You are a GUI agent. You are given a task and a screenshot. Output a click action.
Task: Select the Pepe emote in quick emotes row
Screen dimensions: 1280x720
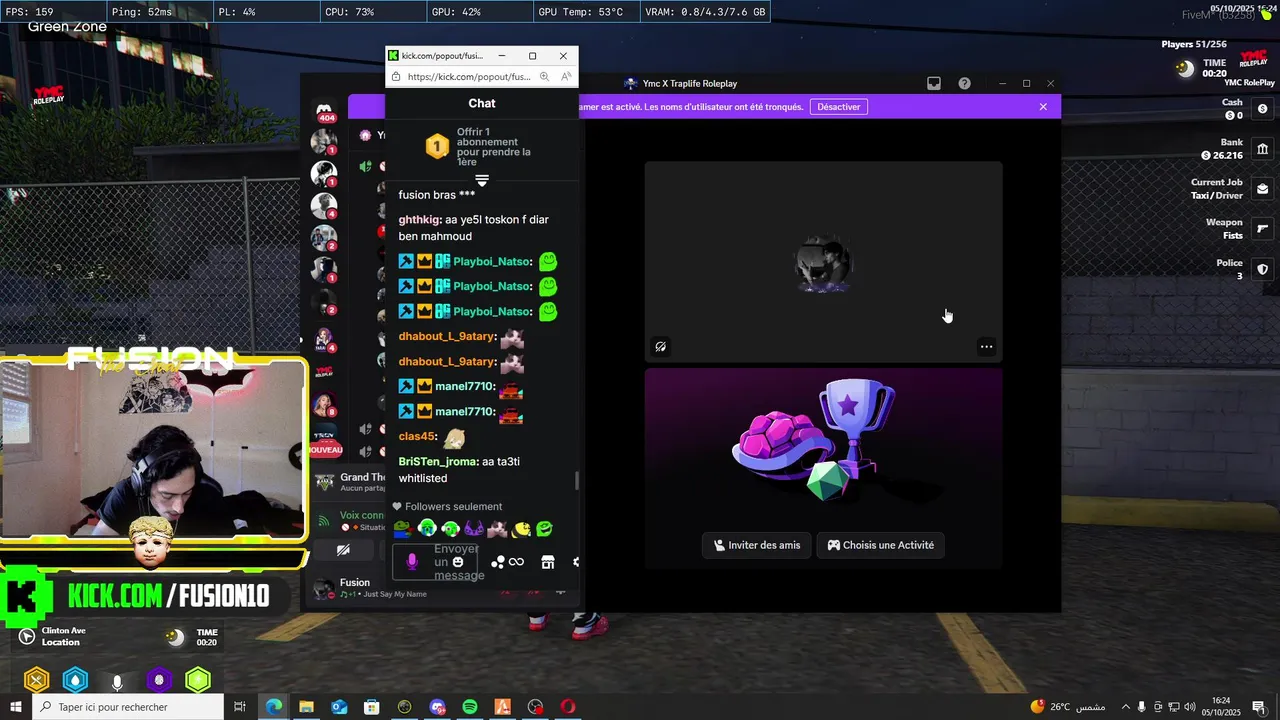pyautogui.click(x=402, y=529)
